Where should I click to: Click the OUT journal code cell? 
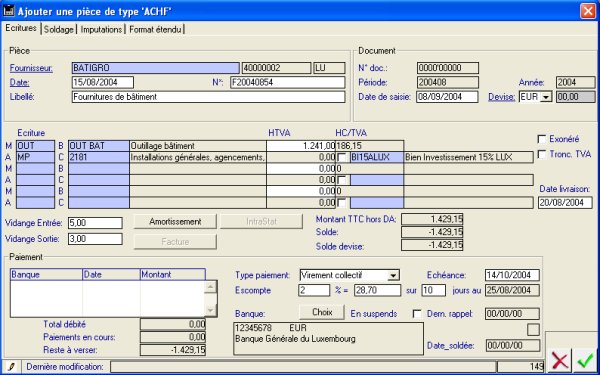tap(35, 146)
